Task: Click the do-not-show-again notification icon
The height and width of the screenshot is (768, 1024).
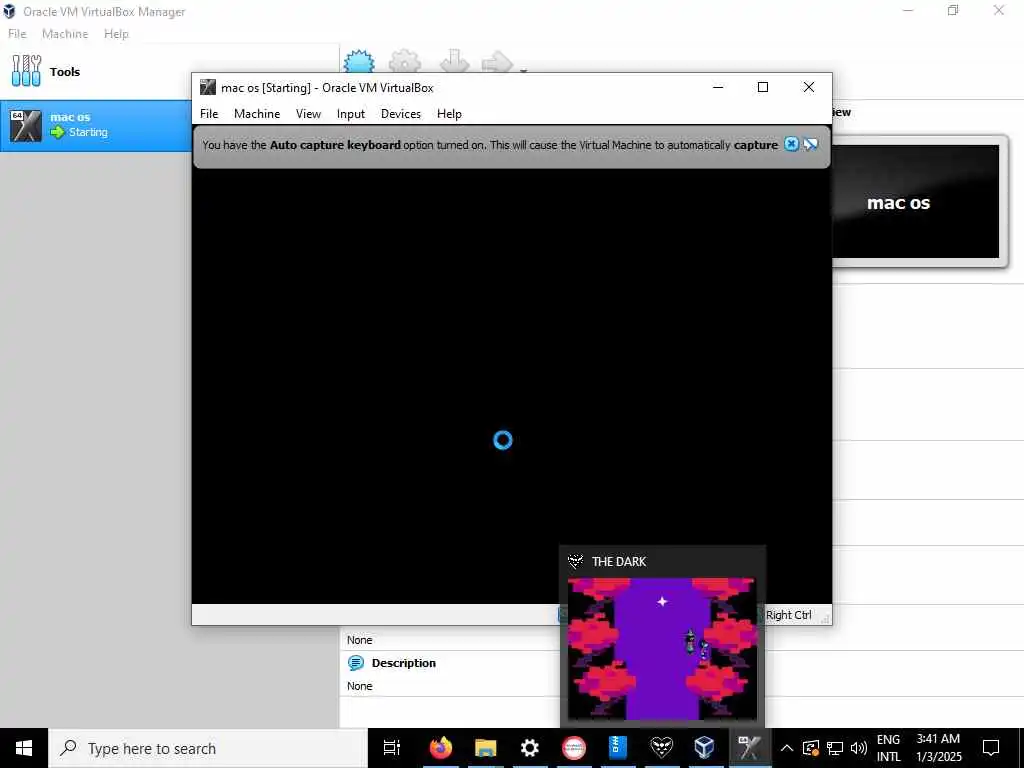Action: (x=810, y=144)
